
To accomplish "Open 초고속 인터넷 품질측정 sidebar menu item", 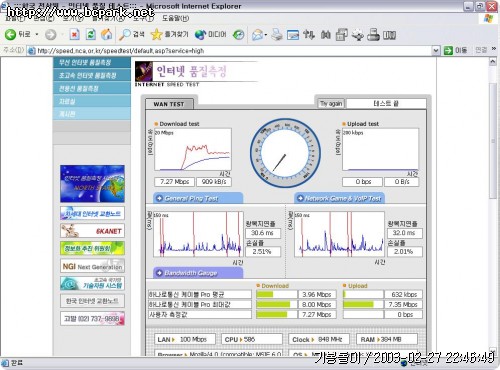I will [x=92, y=75].
